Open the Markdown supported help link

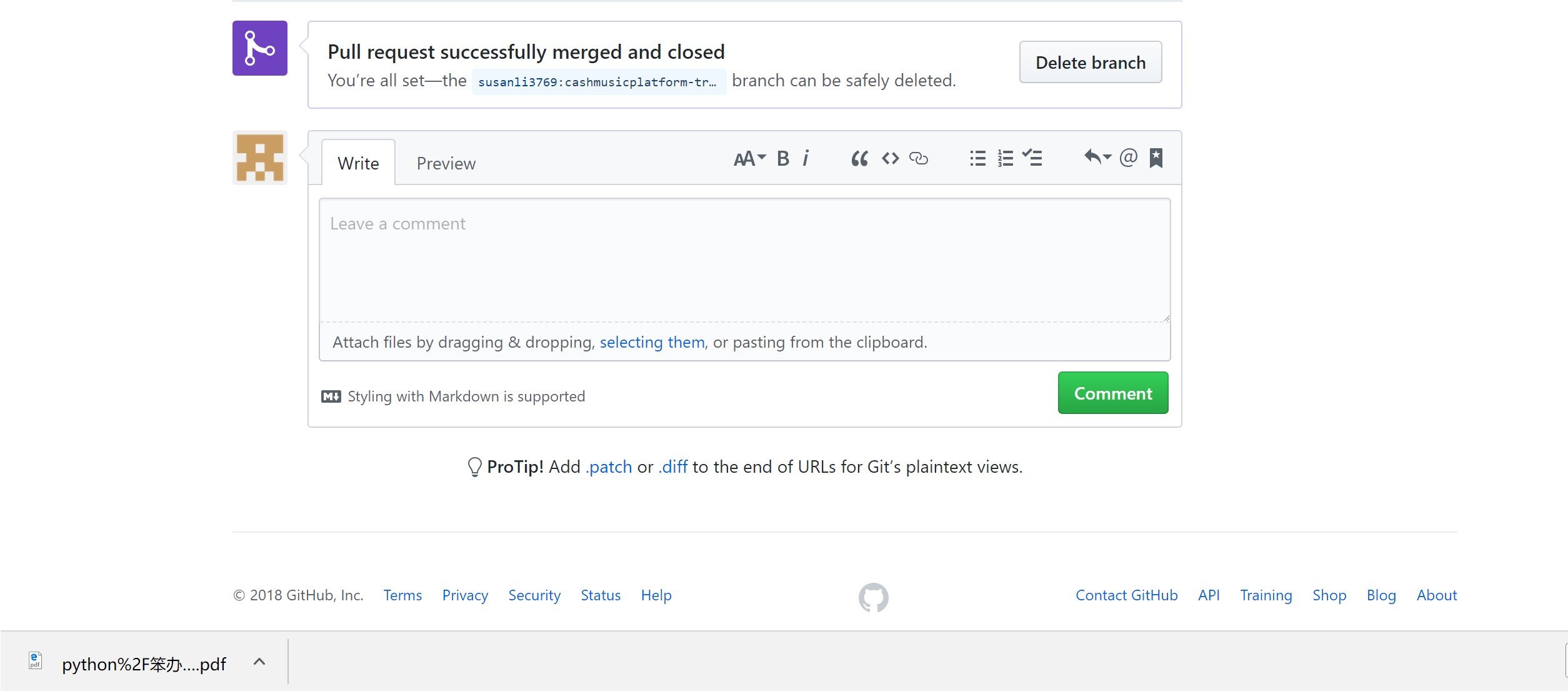point(466,396)
